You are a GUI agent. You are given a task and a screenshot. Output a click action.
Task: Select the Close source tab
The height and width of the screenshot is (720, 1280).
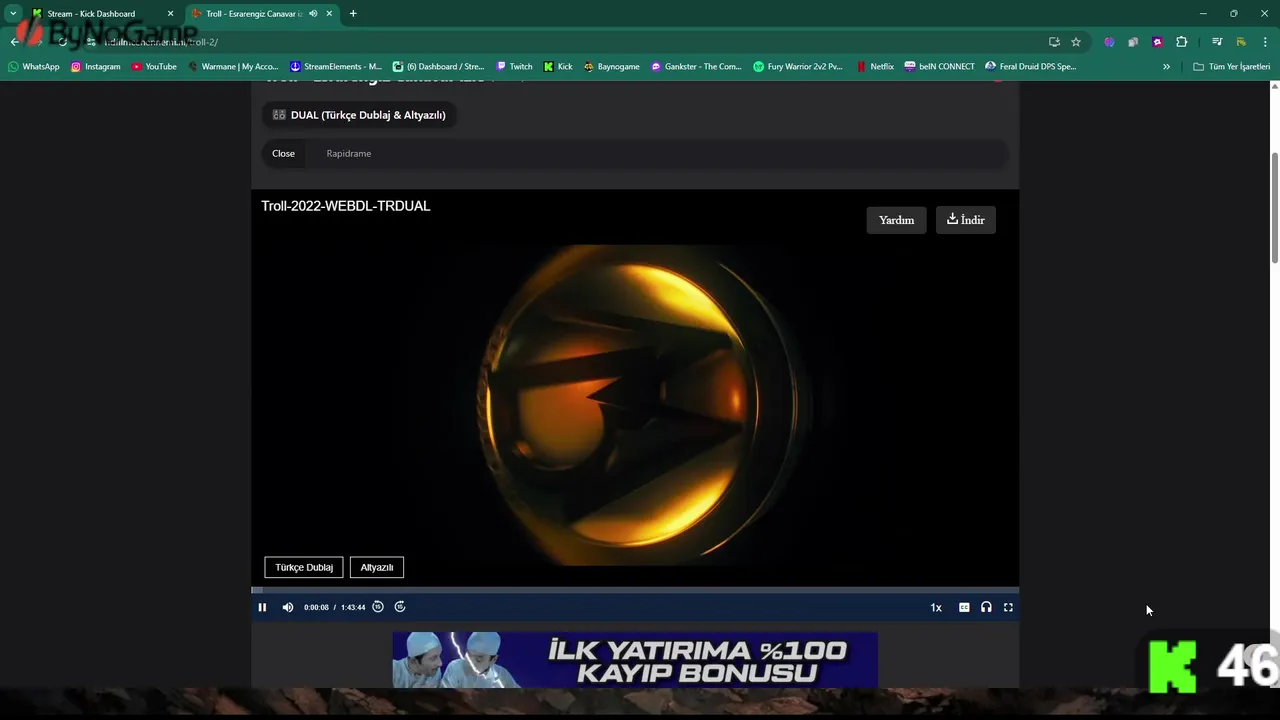tap(283, 153)
